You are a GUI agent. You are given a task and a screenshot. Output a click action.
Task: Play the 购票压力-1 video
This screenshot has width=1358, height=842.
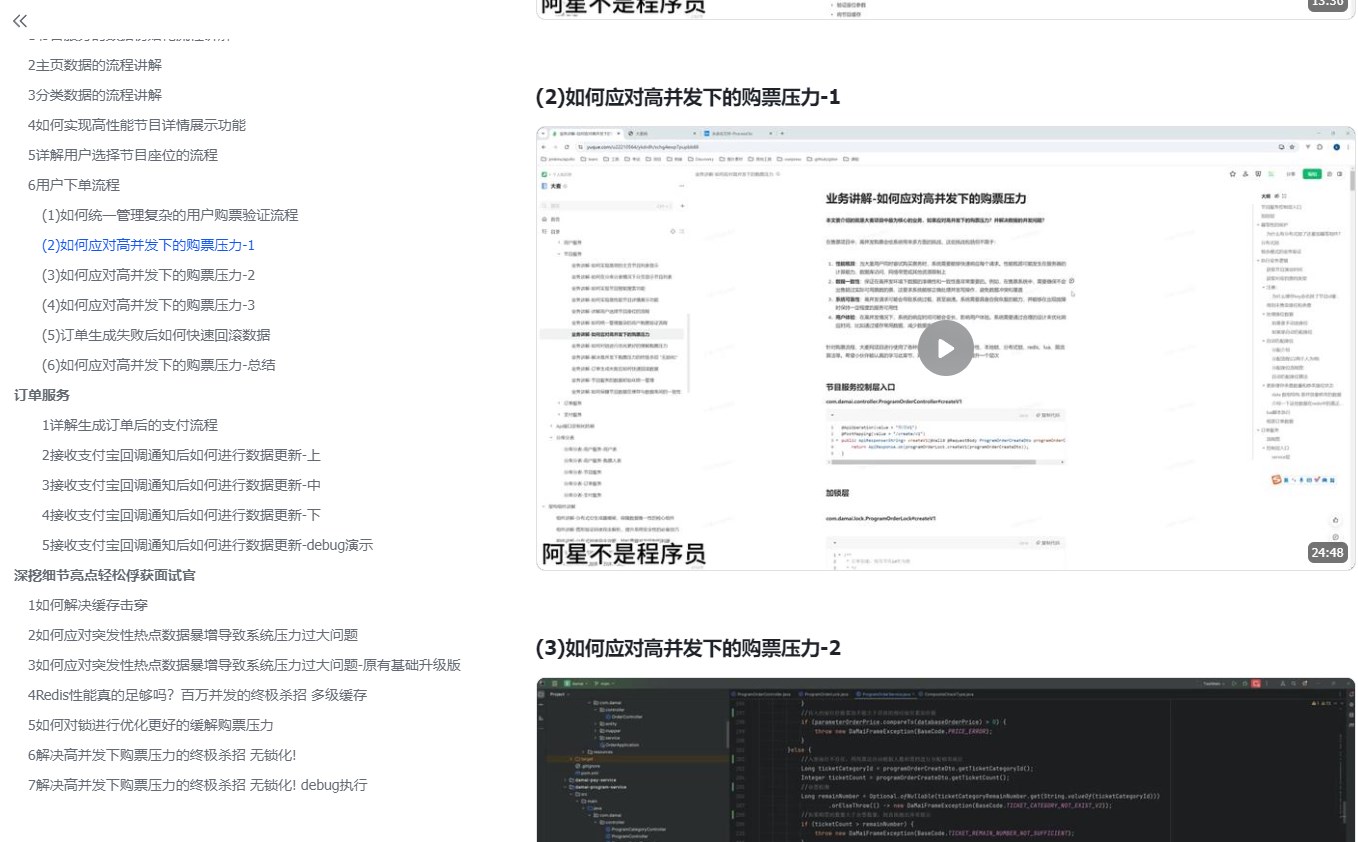[x=945, y=348]
